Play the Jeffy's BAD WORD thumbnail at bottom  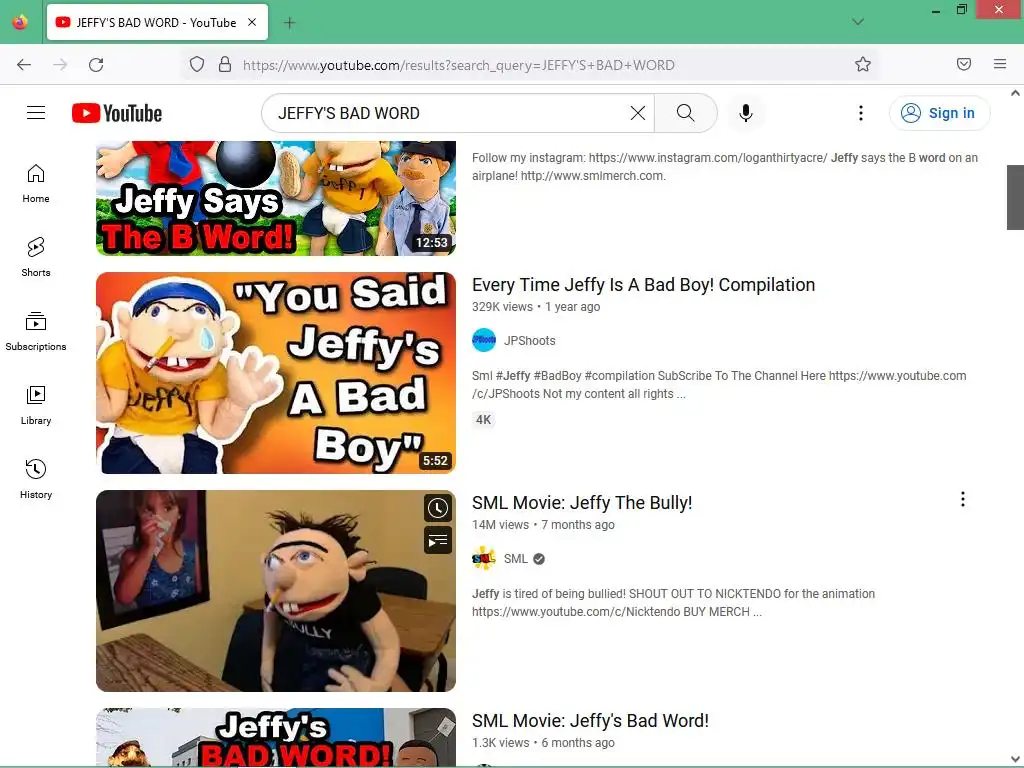tap(276, 737)
